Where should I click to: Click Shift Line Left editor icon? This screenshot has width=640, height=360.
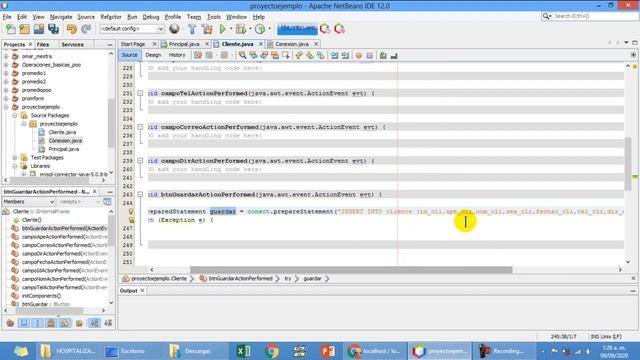tap(334, 55)
